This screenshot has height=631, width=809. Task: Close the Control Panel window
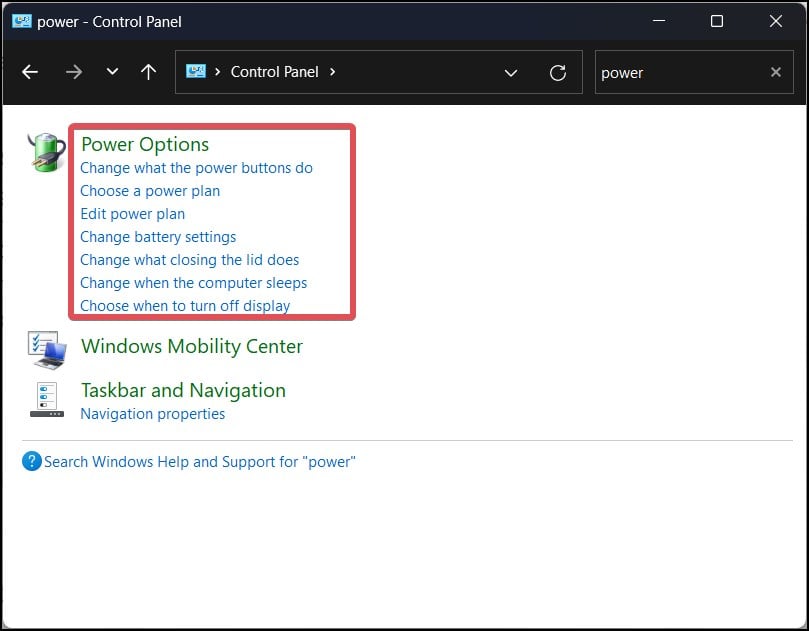(x=775, y=21)
